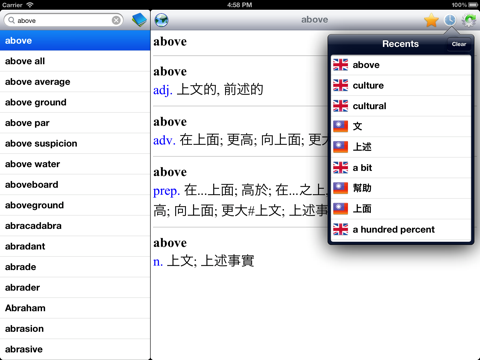Tap UK flag beside 'culture' recent
The height and width of the screenshot is (360, 480).
(340, 85)
